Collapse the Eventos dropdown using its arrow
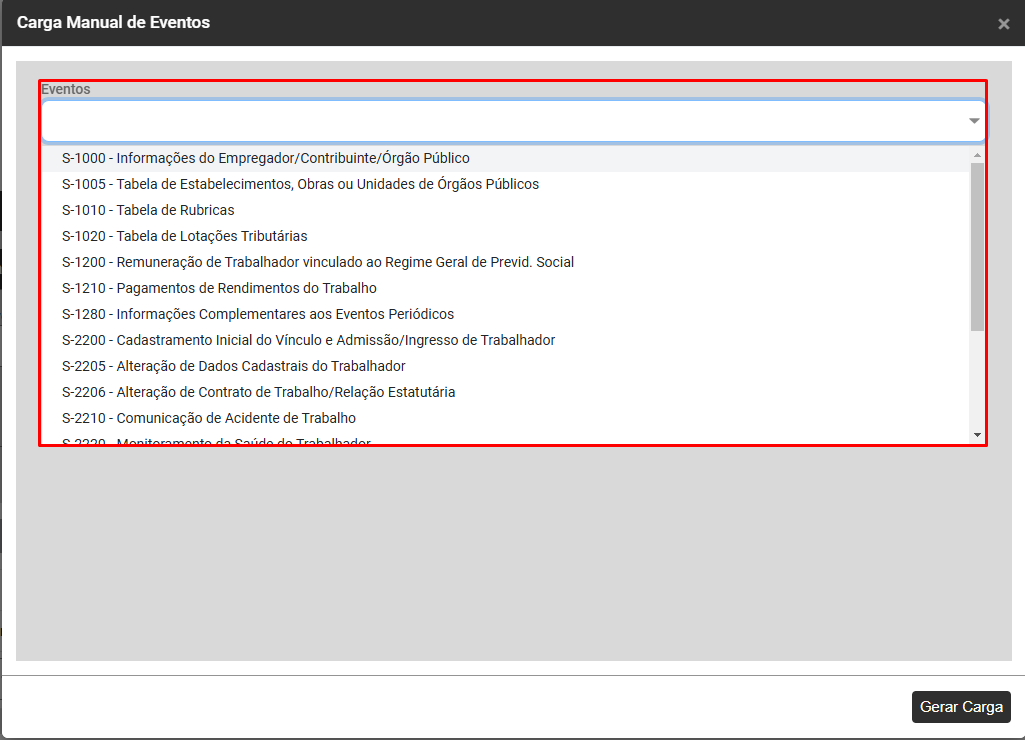 click(x=973, y=121)
